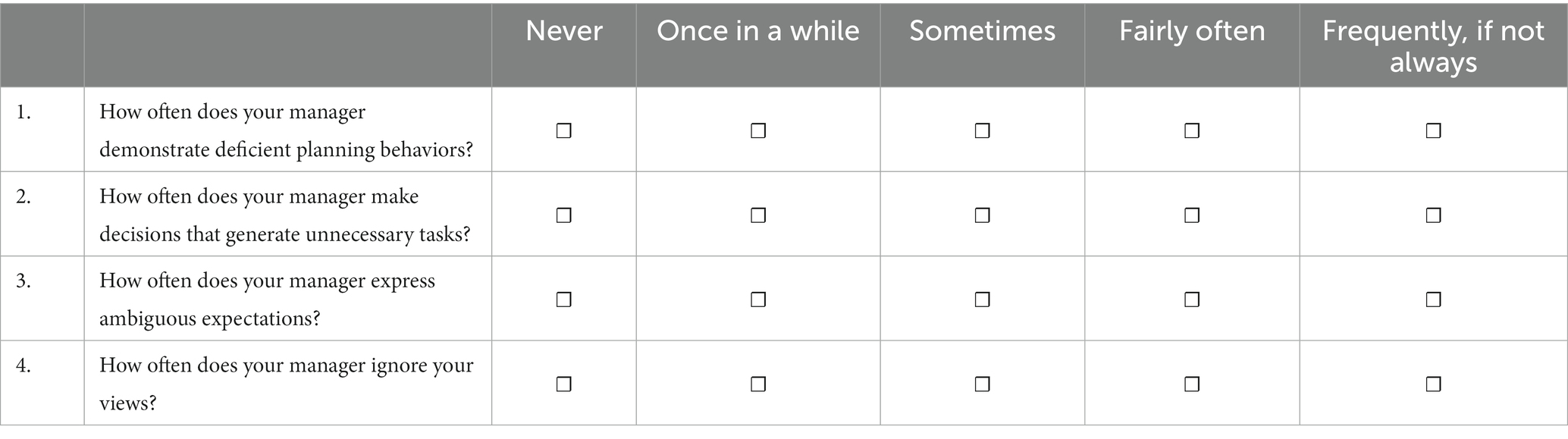Mark Fairly often for question 3
The image size is (1568, 439).
(1192, 299)
